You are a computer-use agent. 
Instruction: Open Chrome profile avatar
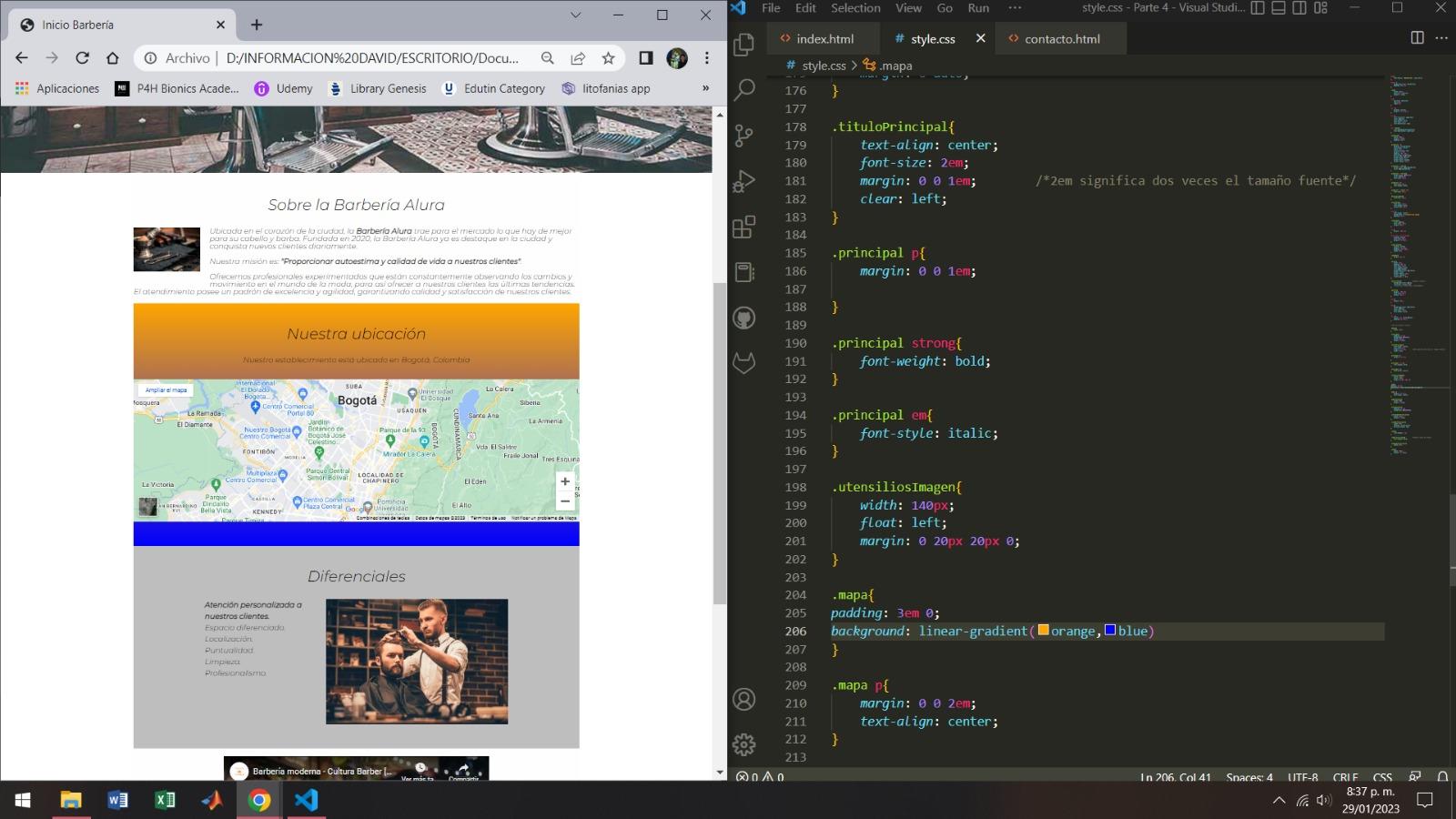[677, 58]
